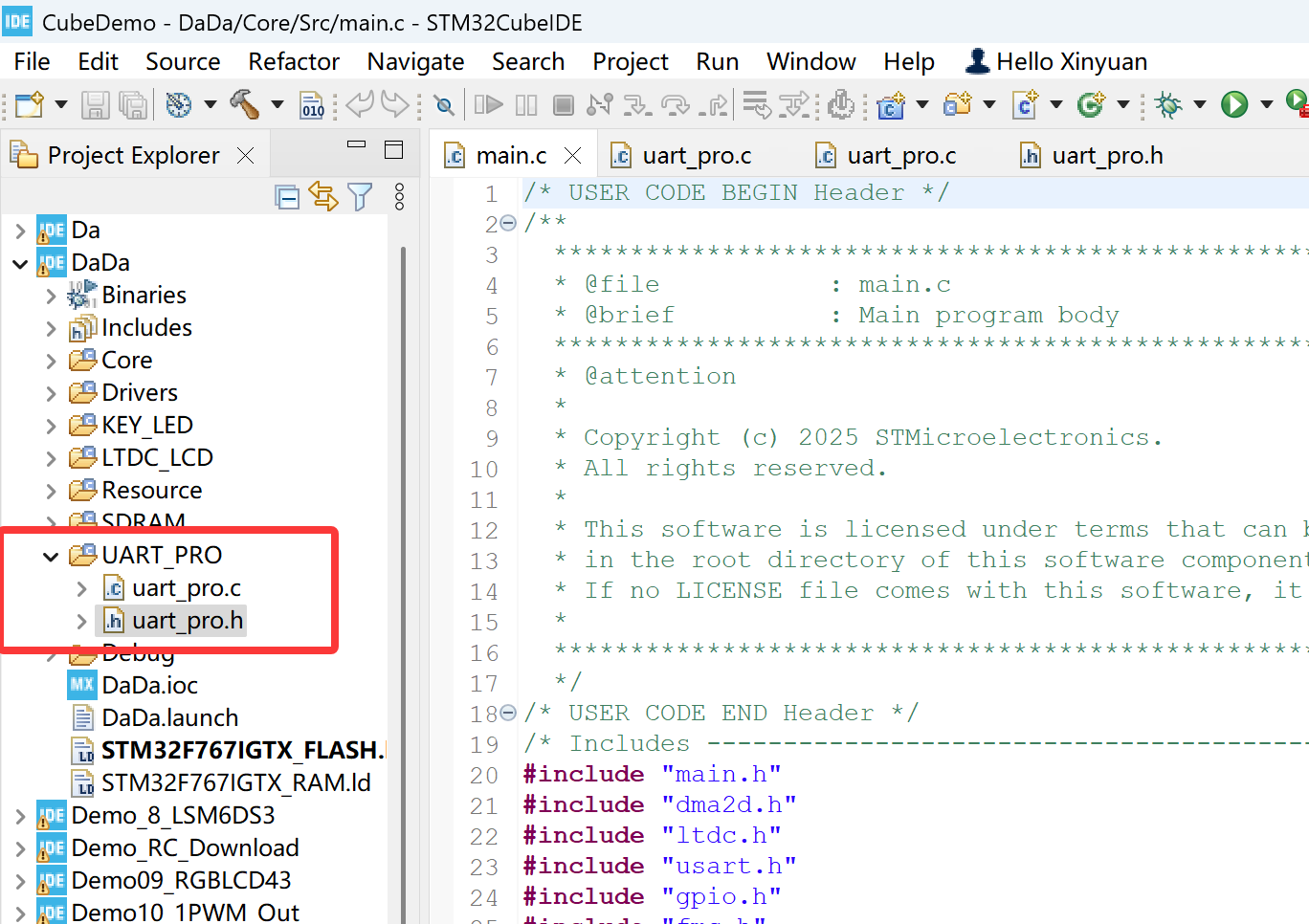Open the Source menu
1309x924 pixels.
tap(182, 61)
